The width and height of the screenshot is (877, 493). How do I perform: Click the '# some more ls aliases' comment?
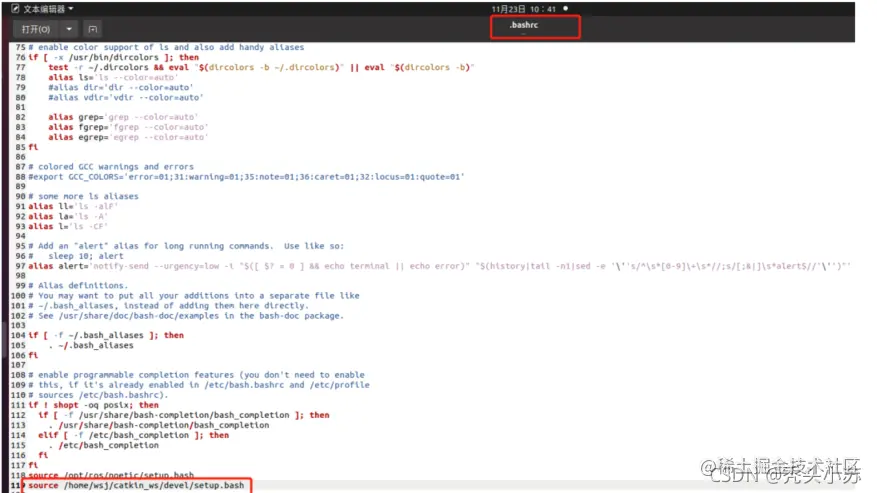(x=83, y=196)
